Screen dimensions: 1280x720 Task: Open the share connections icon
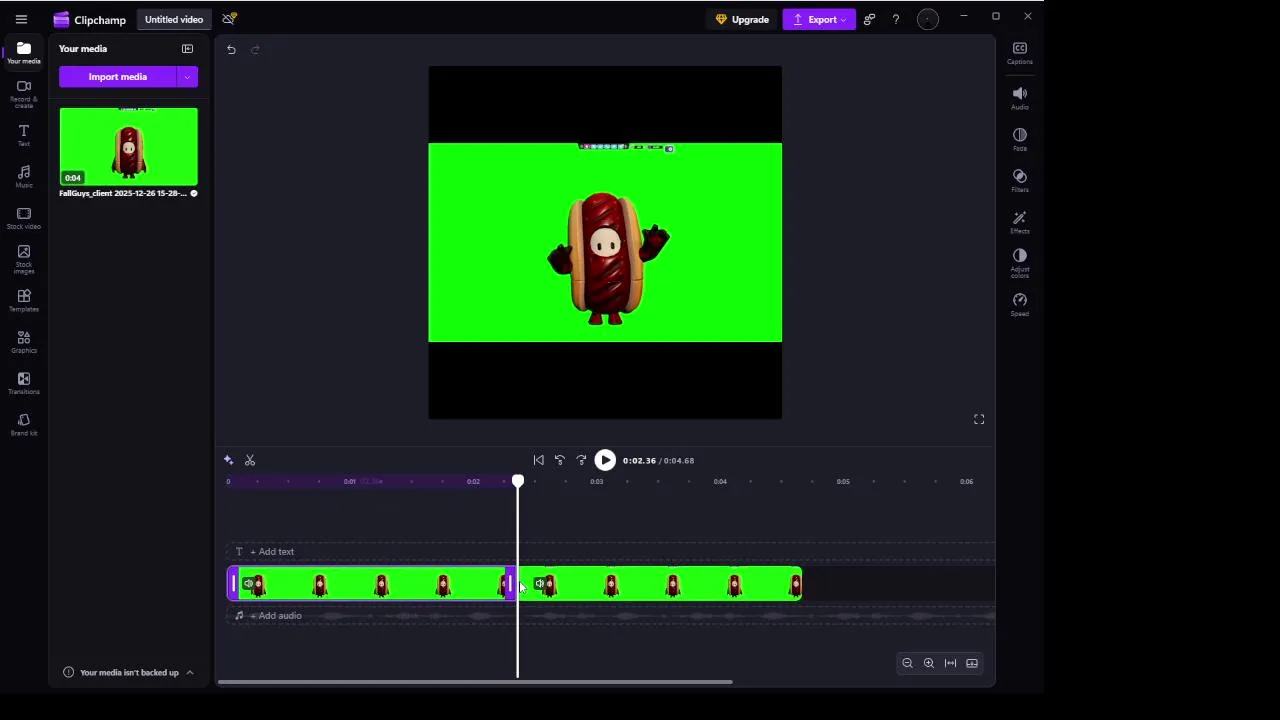[x=869, y=19]
